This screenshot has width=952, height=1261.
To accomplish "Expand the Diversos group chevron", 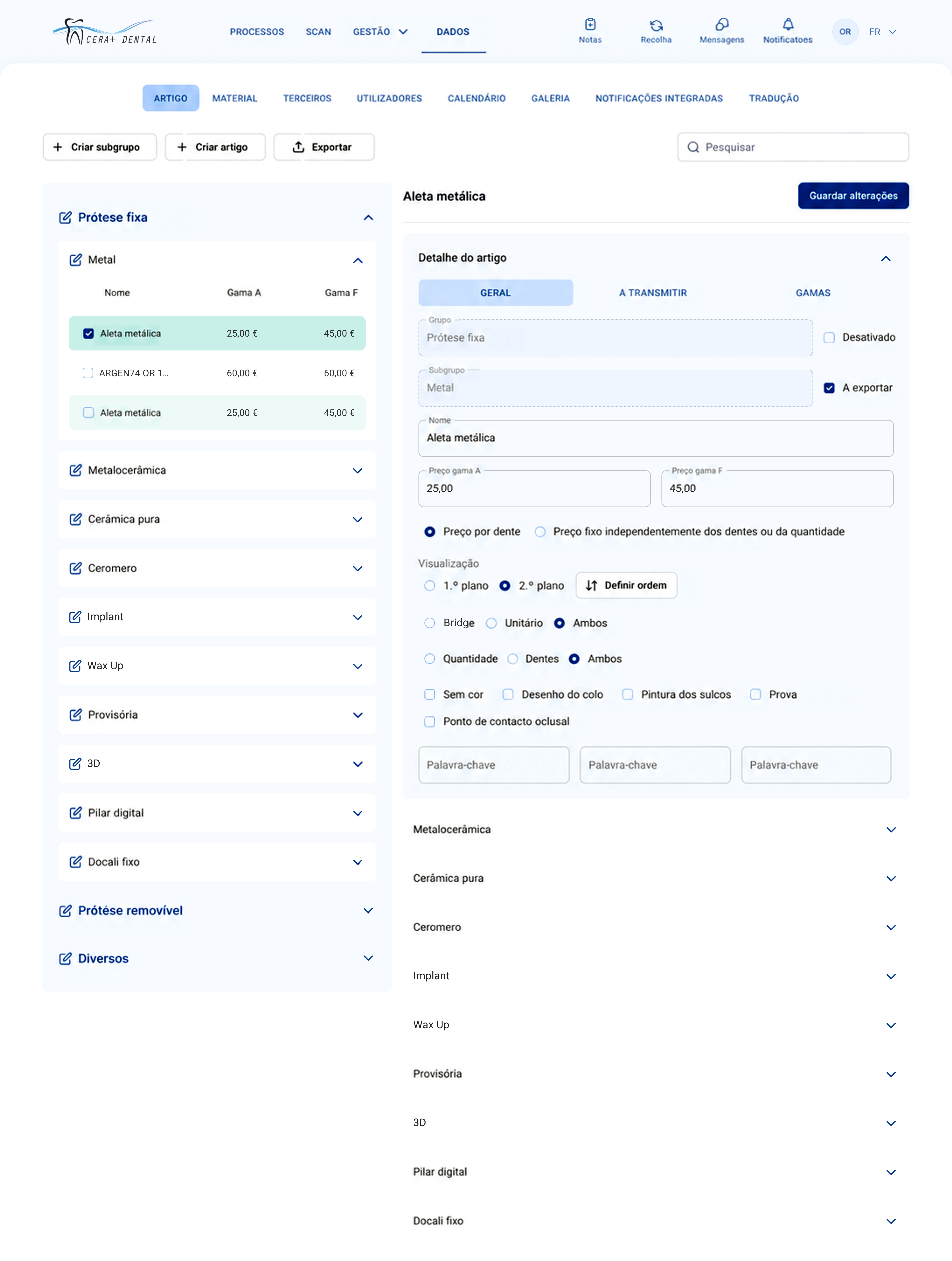I will tap(368, 958).
